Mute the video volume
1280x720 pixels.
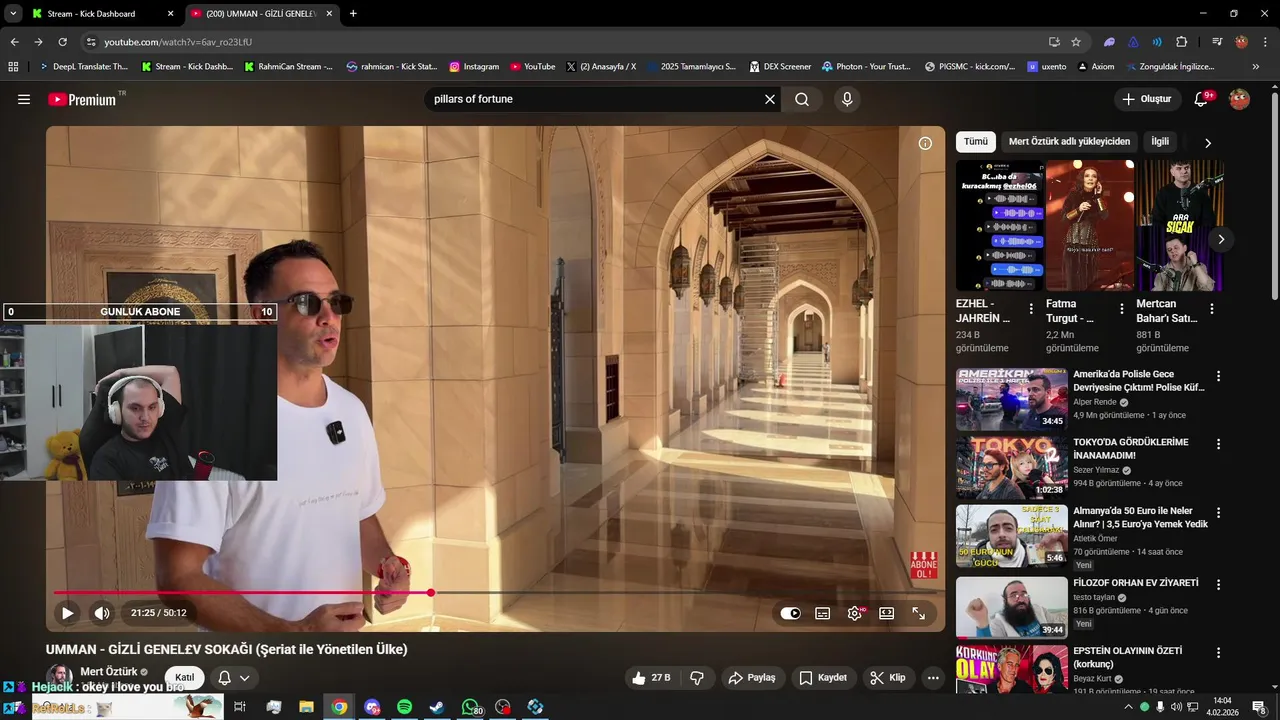[102, 613]
